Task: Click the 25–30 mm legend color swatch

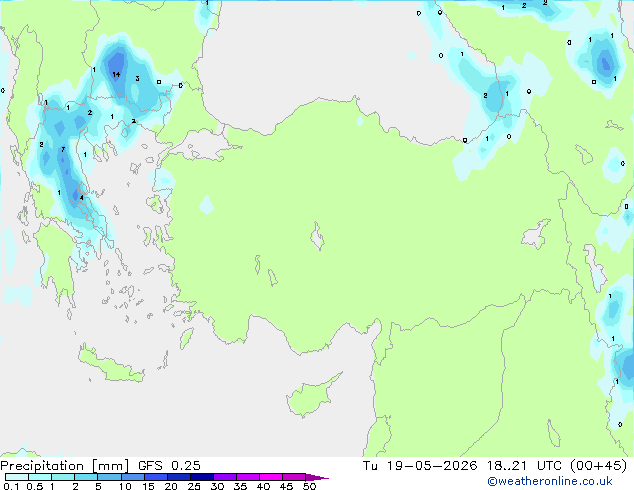Action: point(202,477)
